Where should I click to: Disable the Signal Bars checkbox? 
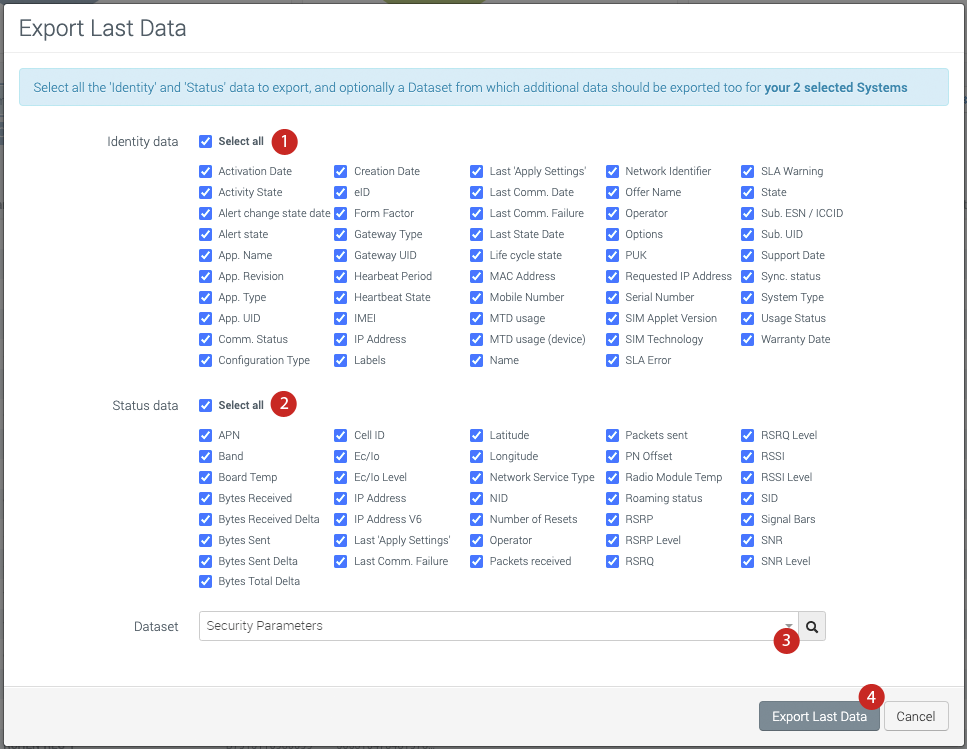748,519
